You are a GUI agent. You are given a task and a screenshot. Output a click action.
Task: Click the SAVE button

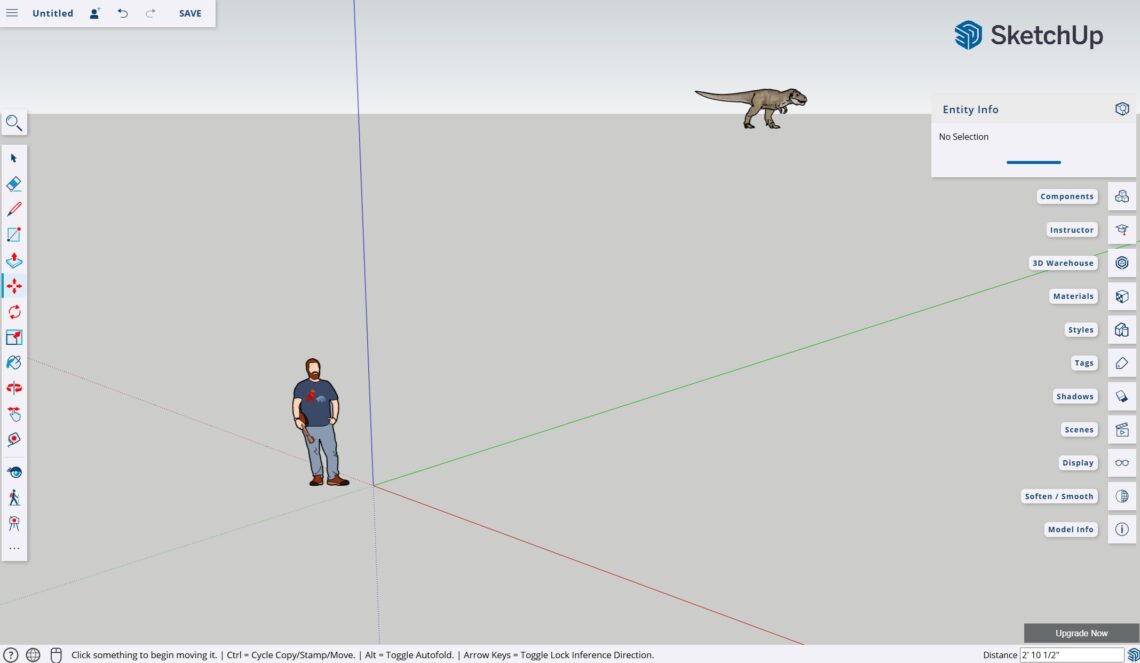(190, 14)
